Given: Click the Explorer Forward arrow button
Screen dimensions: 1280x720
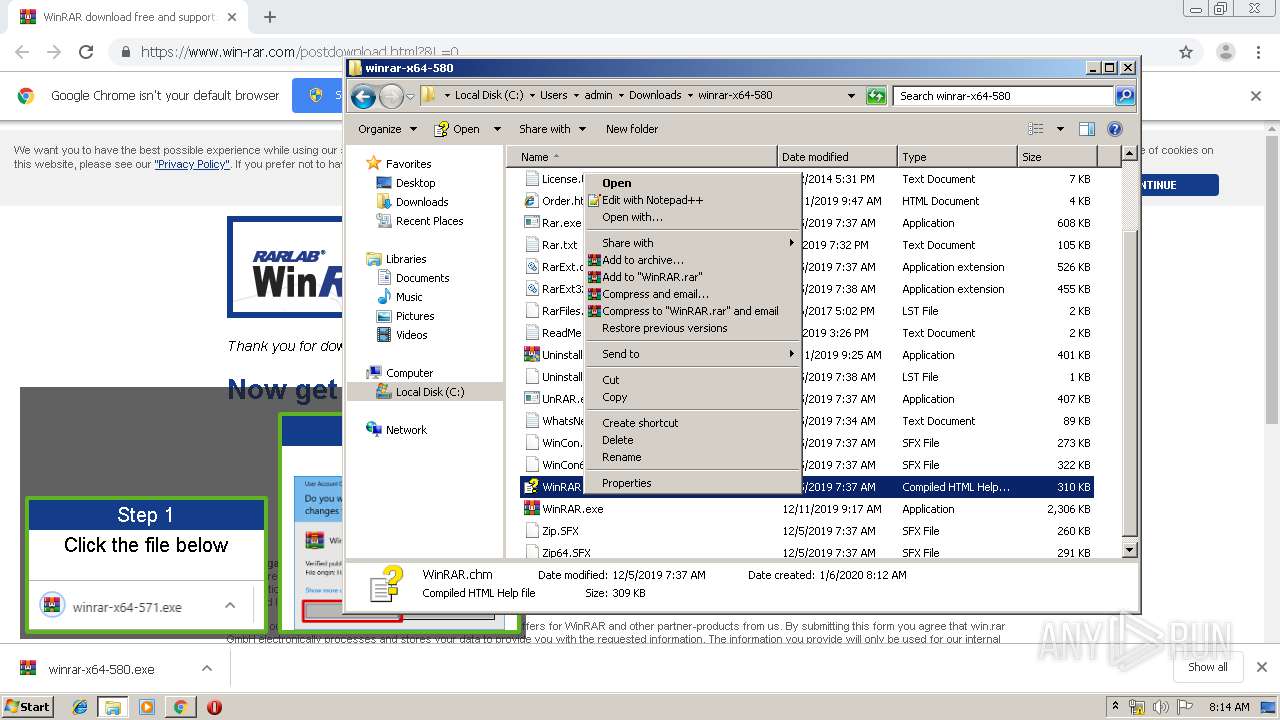Looking at the screenshot, I should pos(391,96).
